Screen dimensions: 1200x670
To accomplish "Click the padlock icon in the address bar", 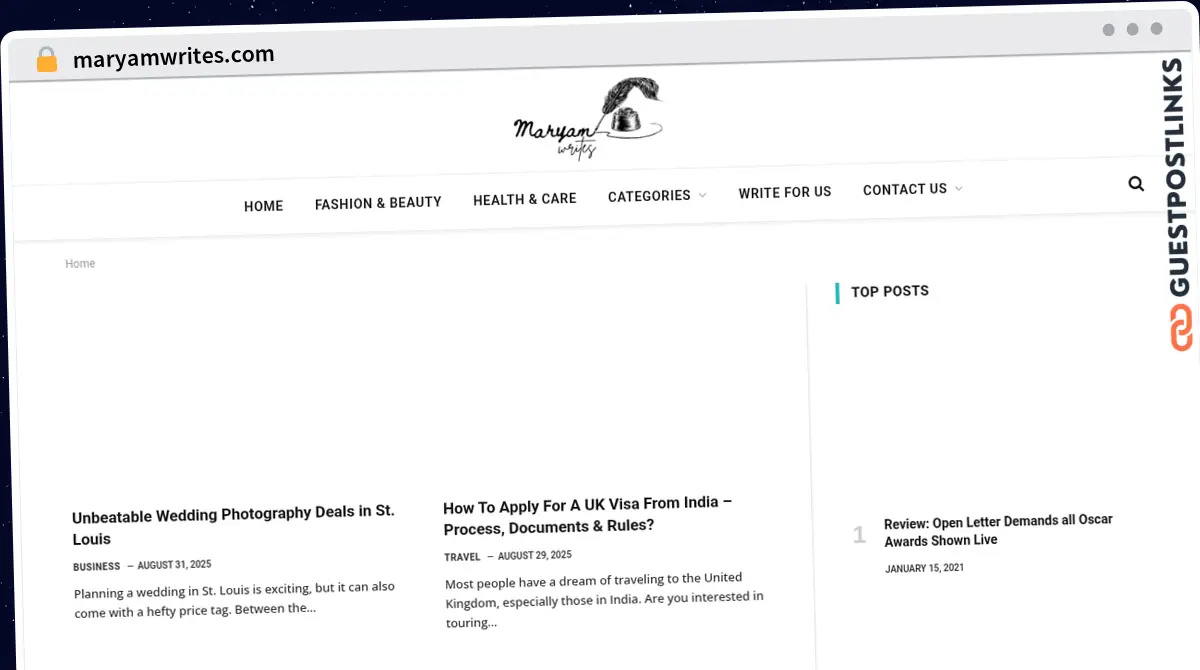I will tap(46, 59).
